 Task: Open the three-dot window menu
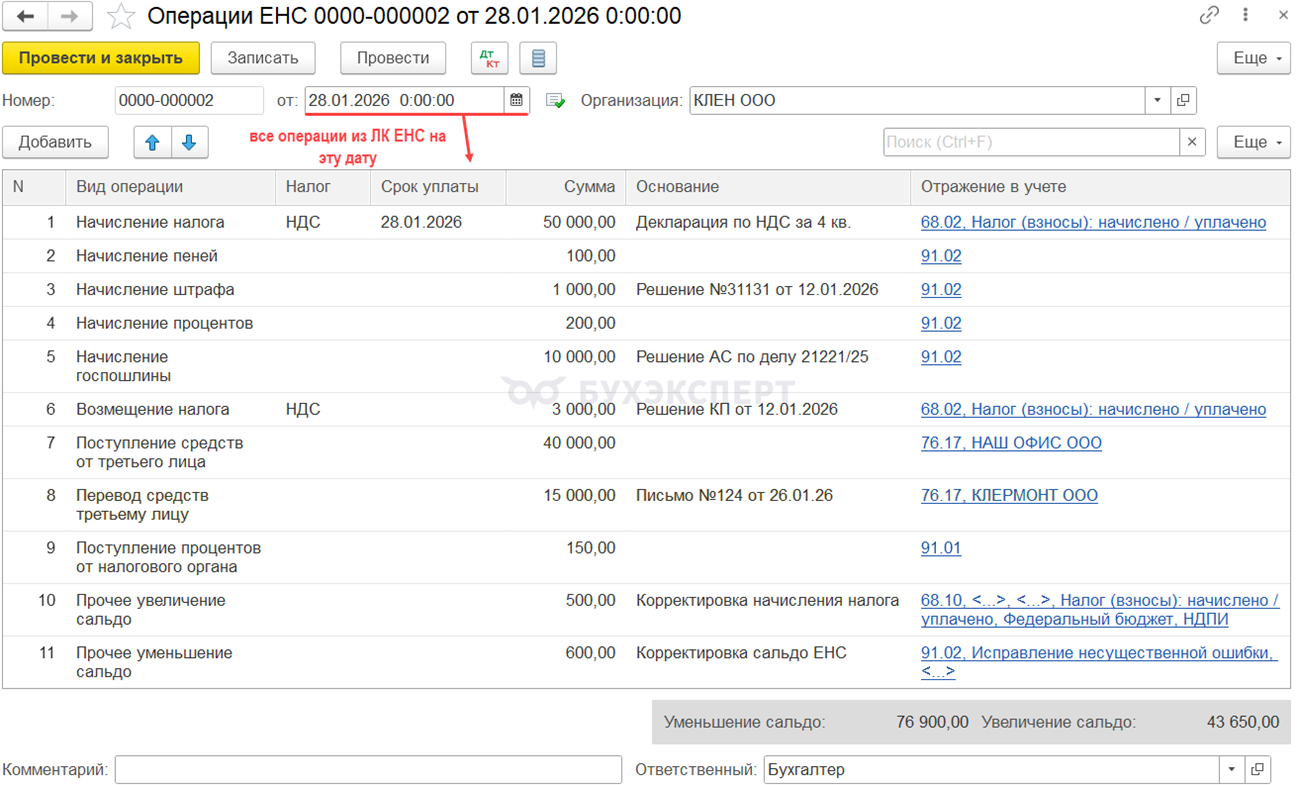click(x=1246, y=16)
